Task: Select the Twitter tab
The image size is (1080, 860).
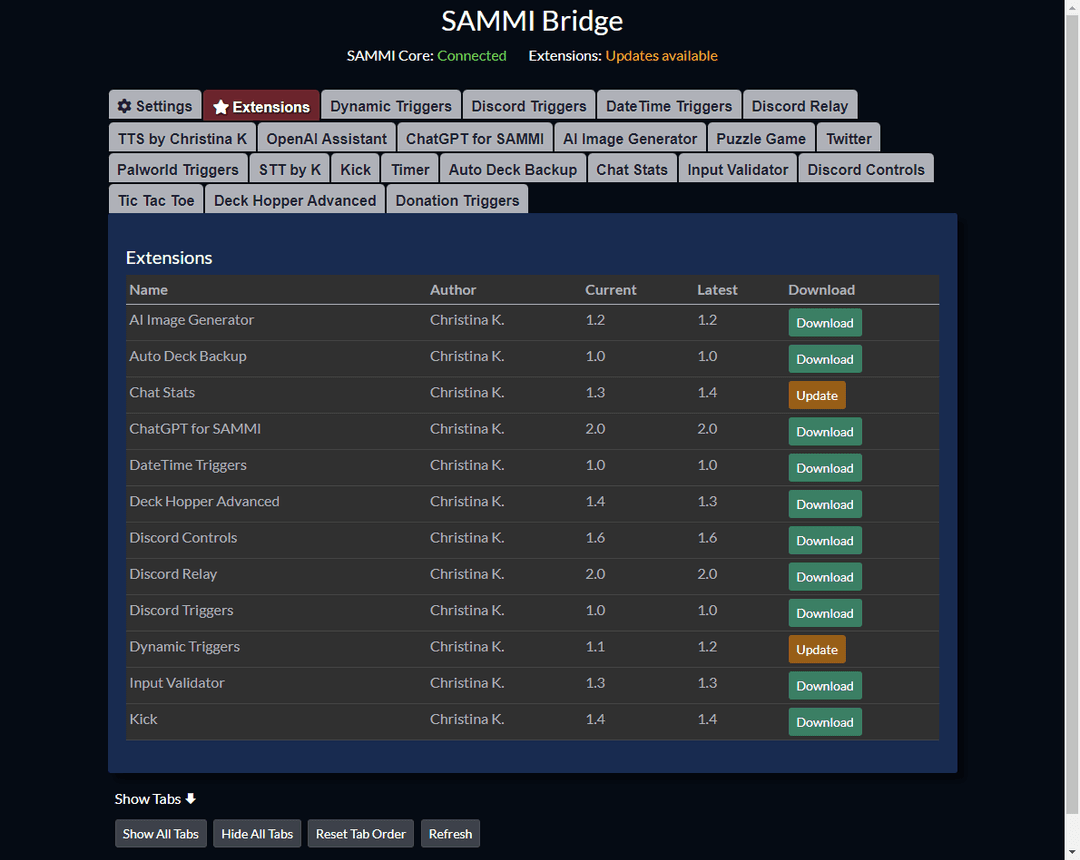Action: (849, 138)
